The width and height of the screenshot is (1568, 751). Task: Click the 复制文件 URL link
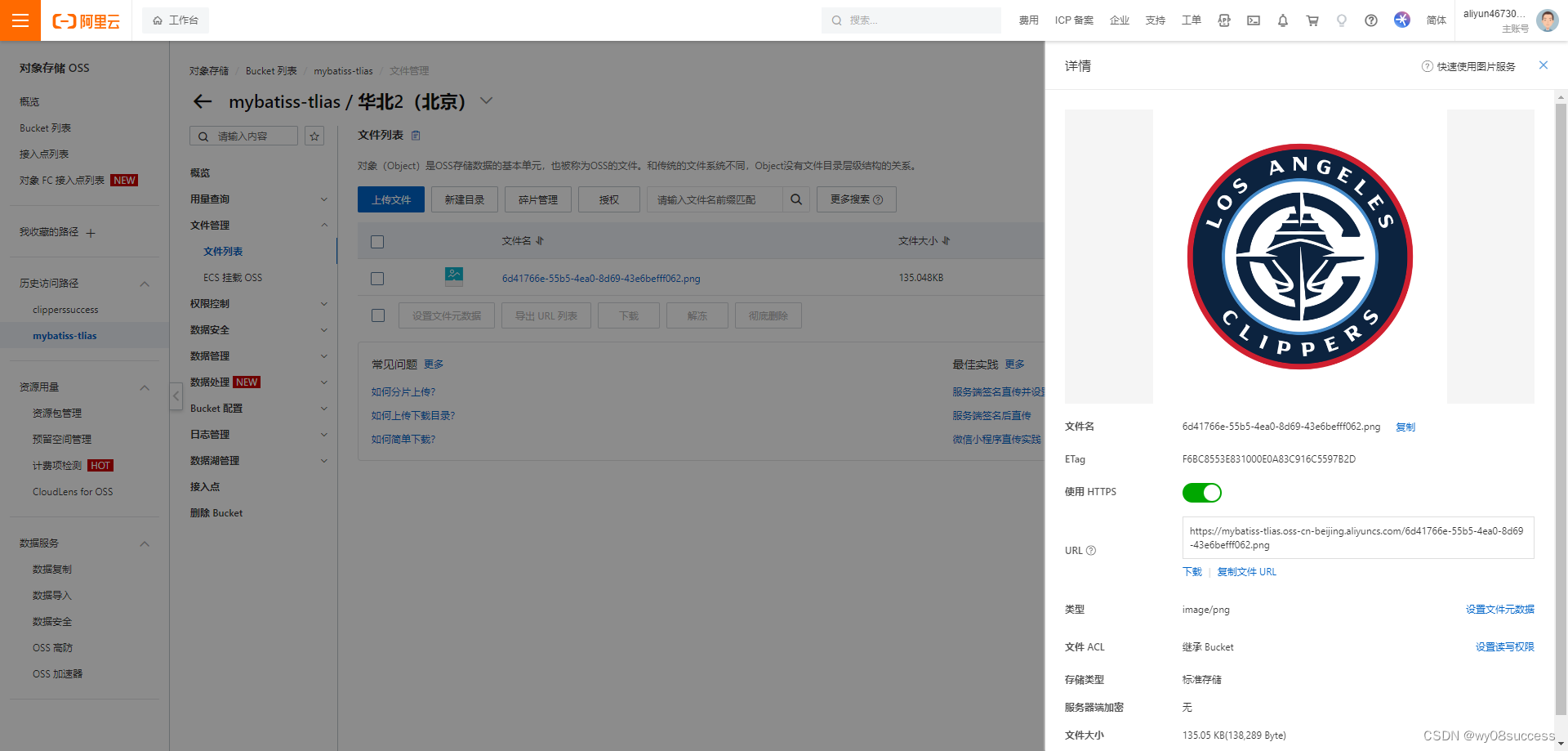1246,571
